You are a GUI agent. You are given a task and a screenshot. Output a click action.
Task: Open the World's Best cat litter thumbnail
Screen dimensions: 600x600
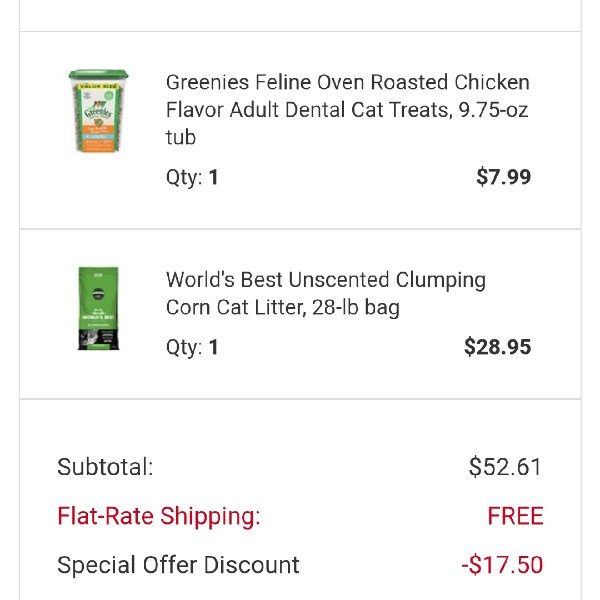(x=98, y=308)
